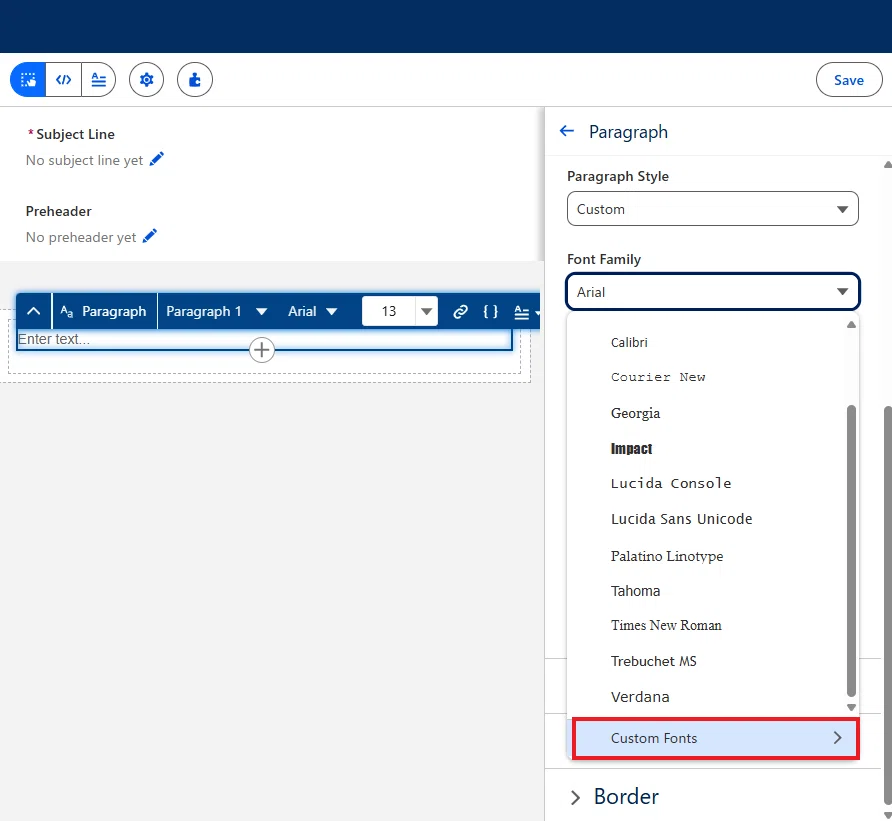892x821 pixels.
Task: Go back from the Paragraph panel
Action: coord(567,131)
